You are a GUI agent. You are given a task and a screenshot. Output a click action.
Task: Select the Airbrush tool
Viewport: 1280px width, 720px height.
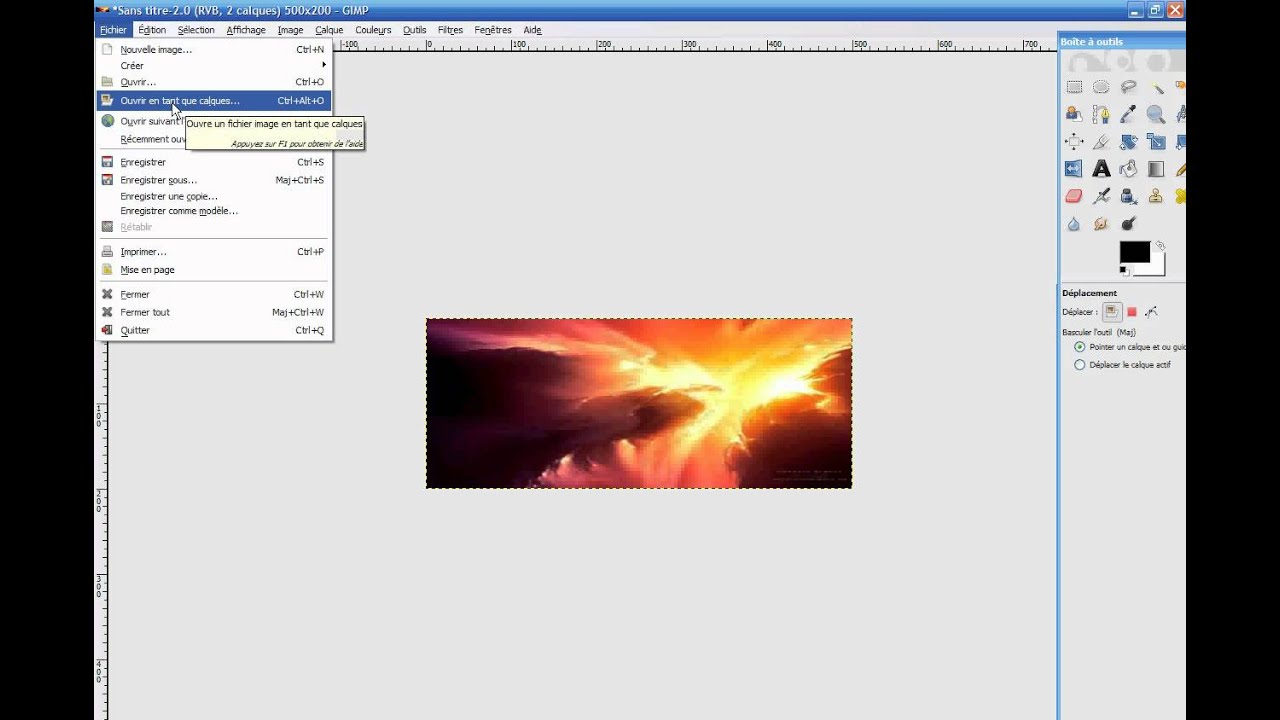coord(1101,196)
